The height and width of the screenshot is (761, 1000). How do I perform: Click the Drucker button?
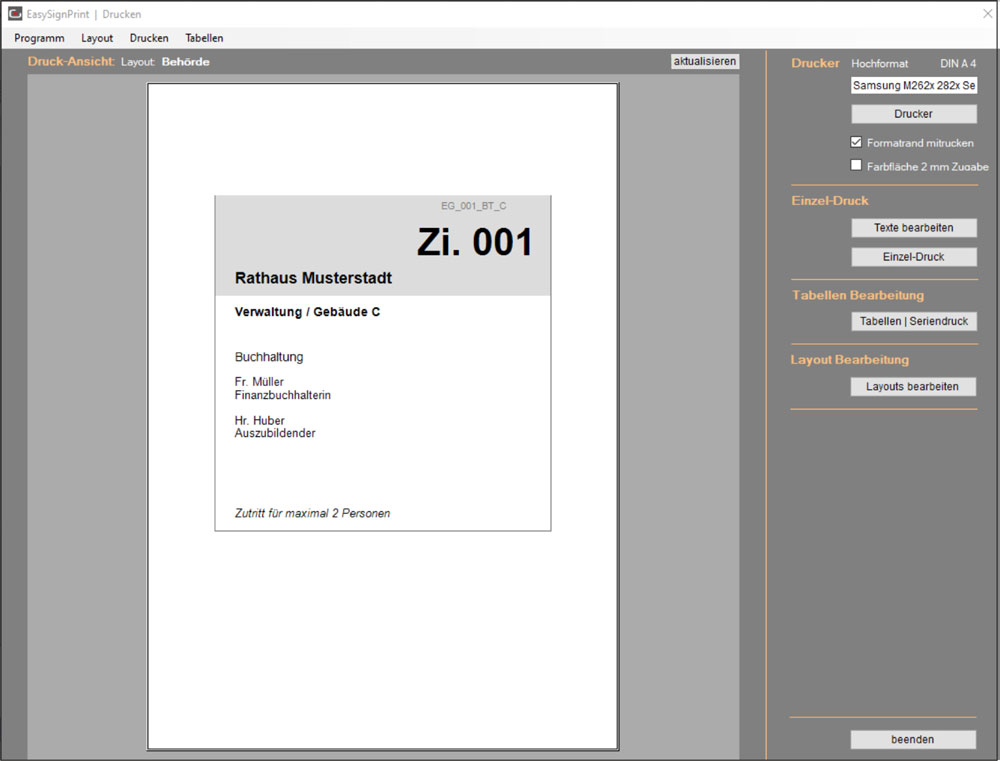tap(913, 114)
